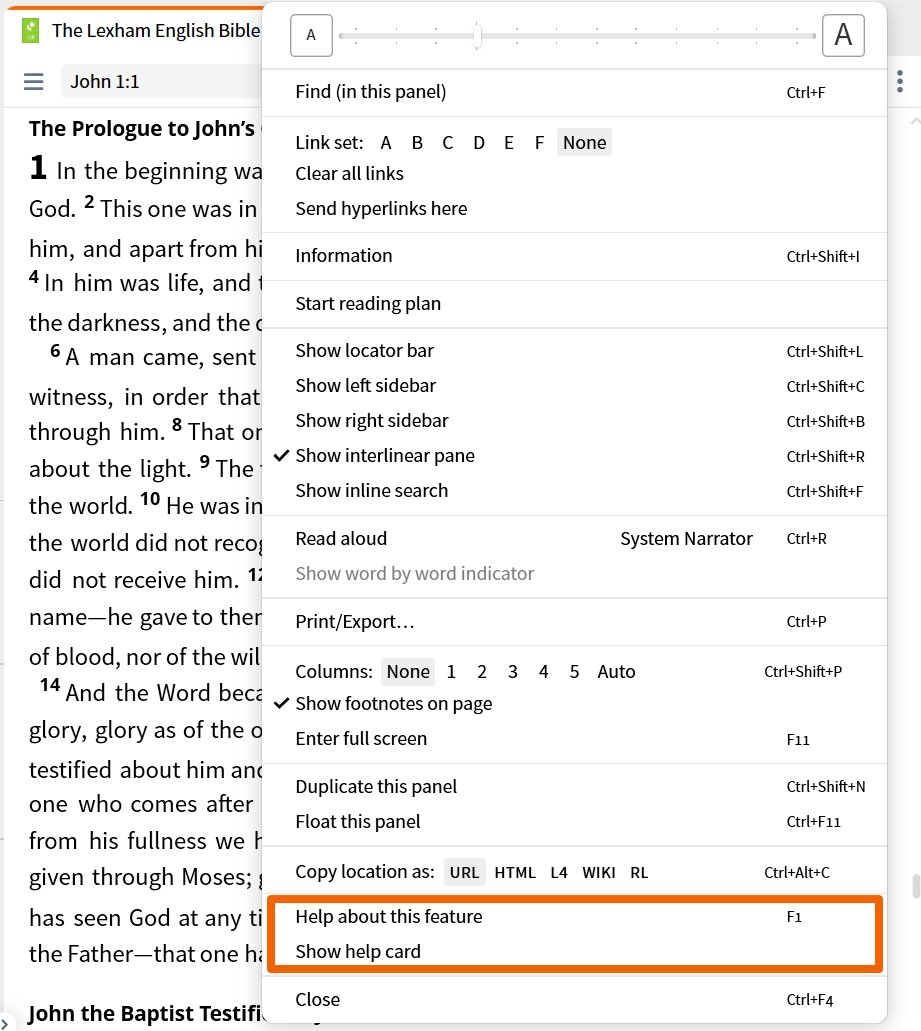Open the System Narrator voice selector
This screenshot has width=921, height=1031.
(686, 539)
